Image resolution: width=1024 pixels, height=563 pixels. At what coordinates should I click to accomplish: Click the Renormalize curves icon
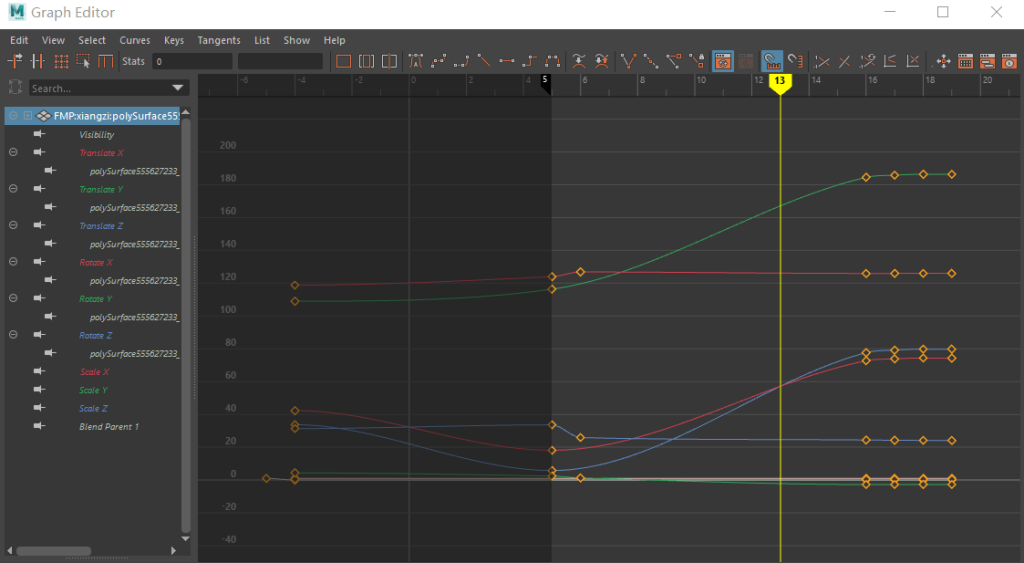[867, 61]
